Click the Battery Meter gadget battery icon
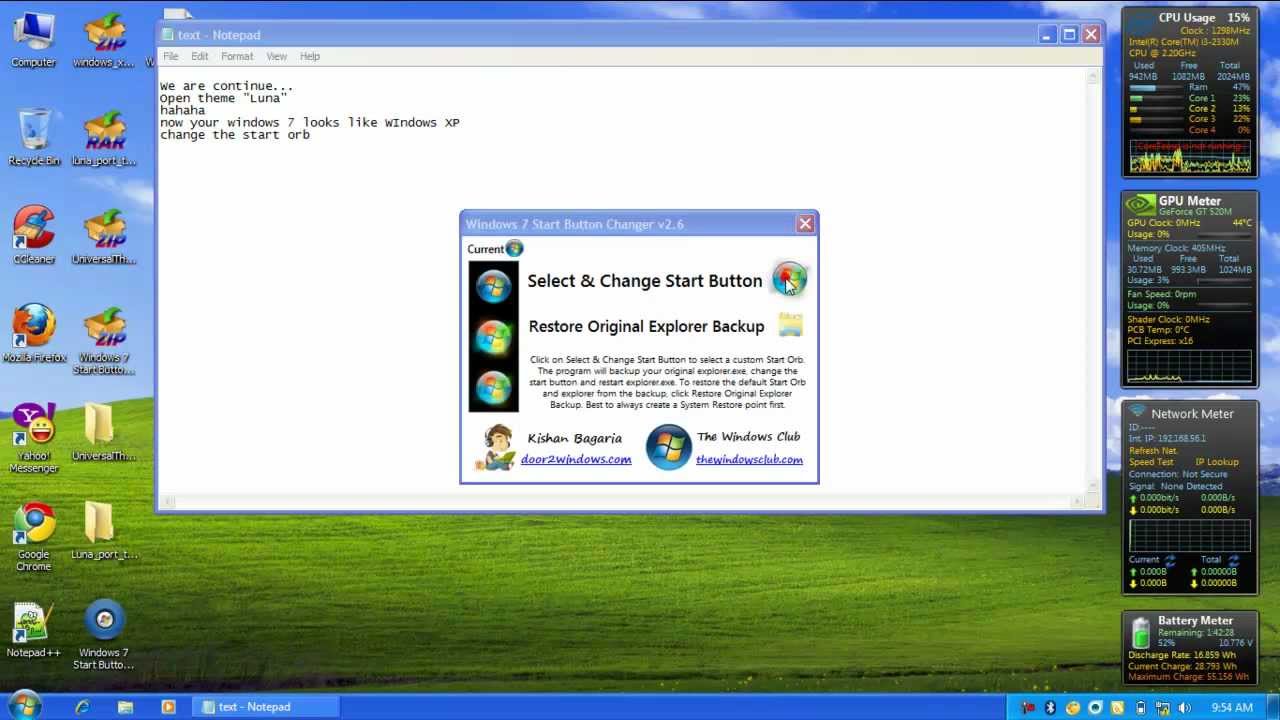Image resolution: width=1280 pixels, height=720 pixels. [x=1140, y=633]
